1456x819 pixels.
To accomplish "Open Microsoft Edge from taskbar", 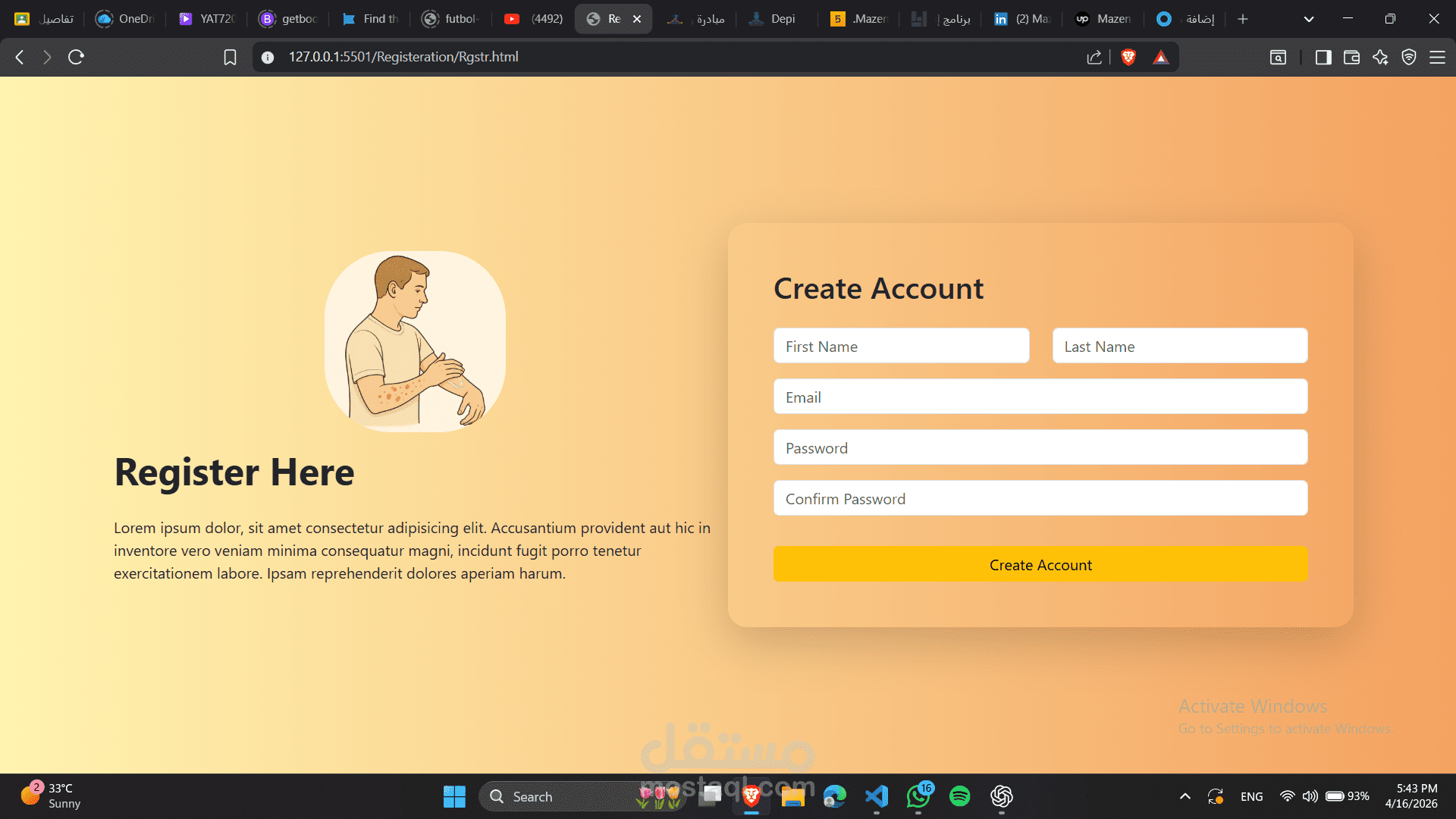I will coord(835,796).
